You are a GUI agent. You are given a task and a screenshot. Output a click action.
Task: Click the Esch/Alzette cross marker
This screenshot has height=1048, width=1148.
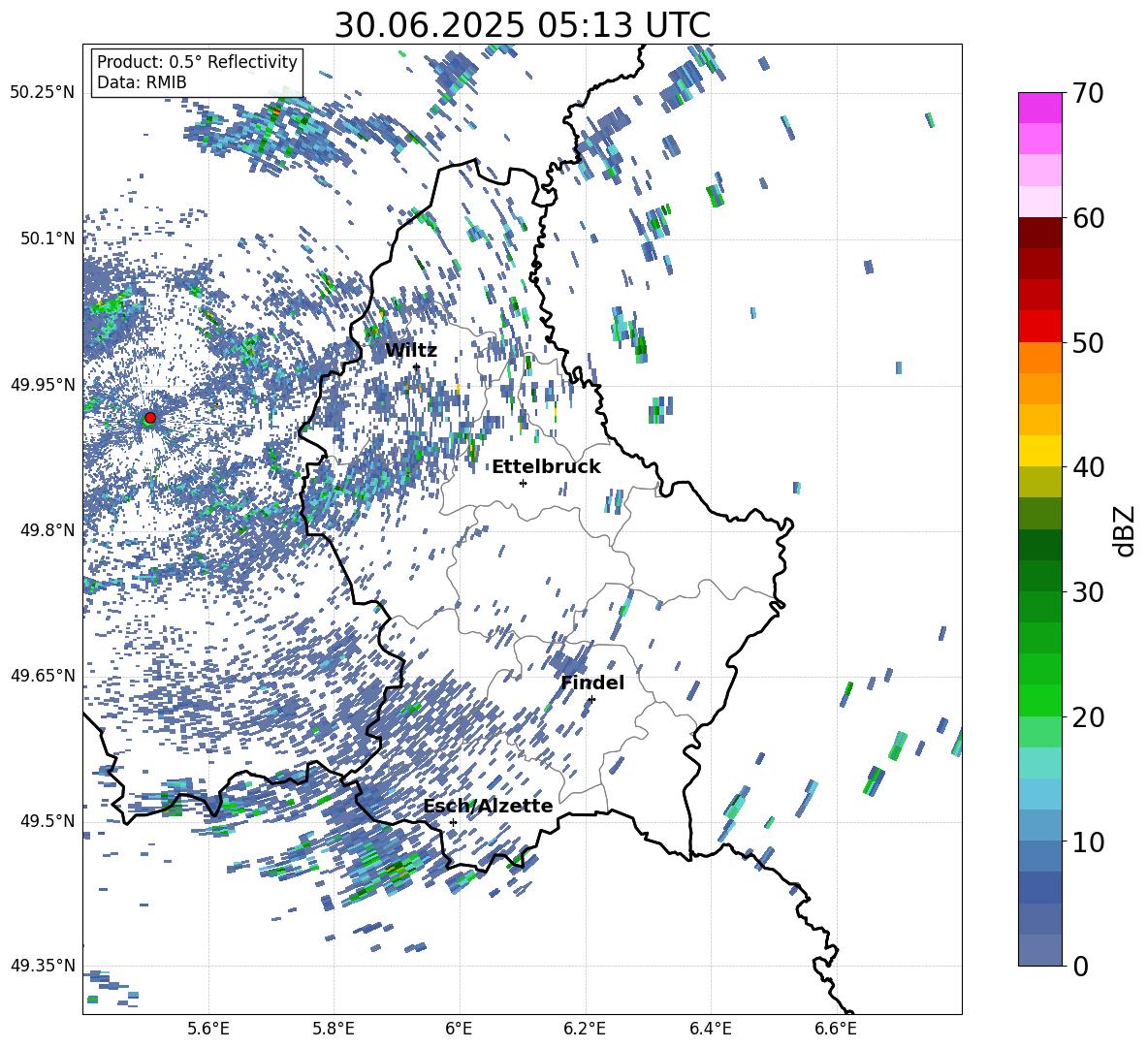453,822
